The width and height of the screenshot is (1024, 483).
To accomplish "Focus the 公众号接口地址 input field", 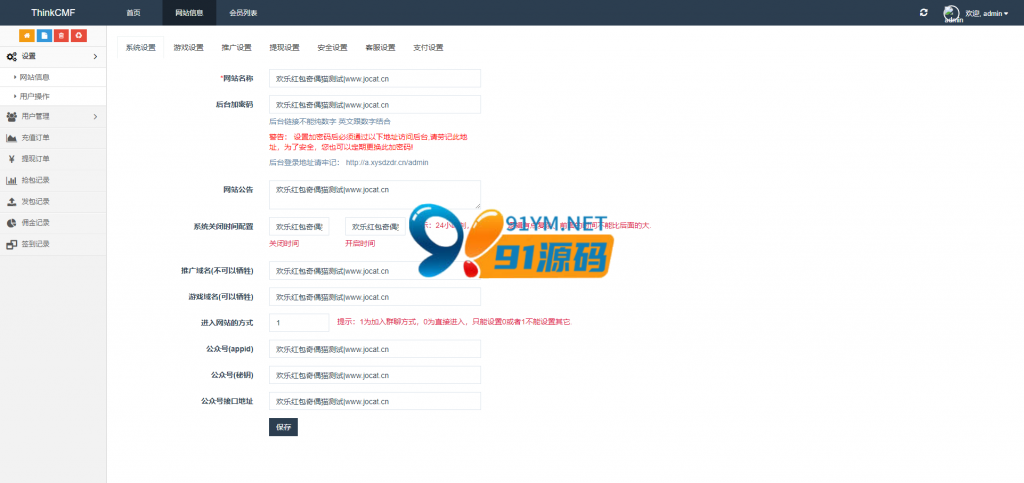I will point(375,401).
